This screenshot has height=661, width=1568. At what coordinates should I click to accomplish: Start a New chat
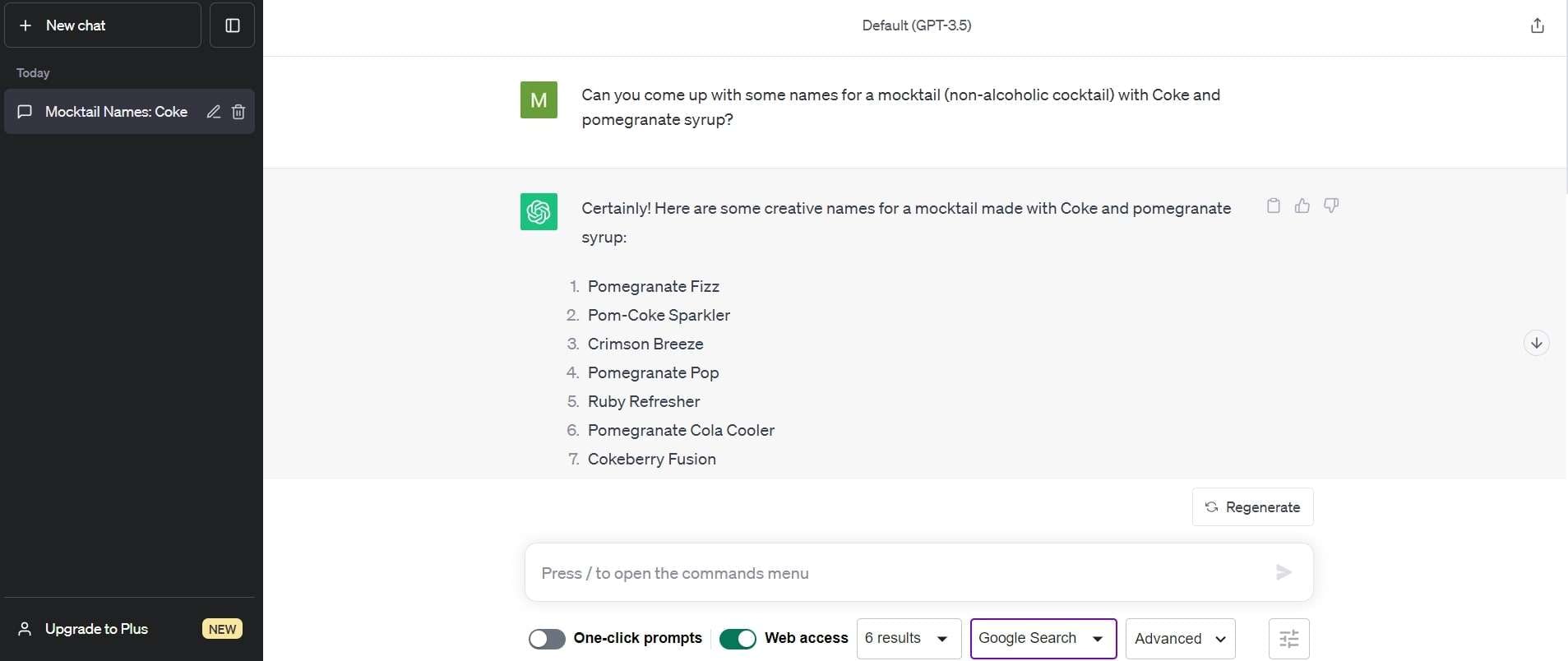coord(102,25)
